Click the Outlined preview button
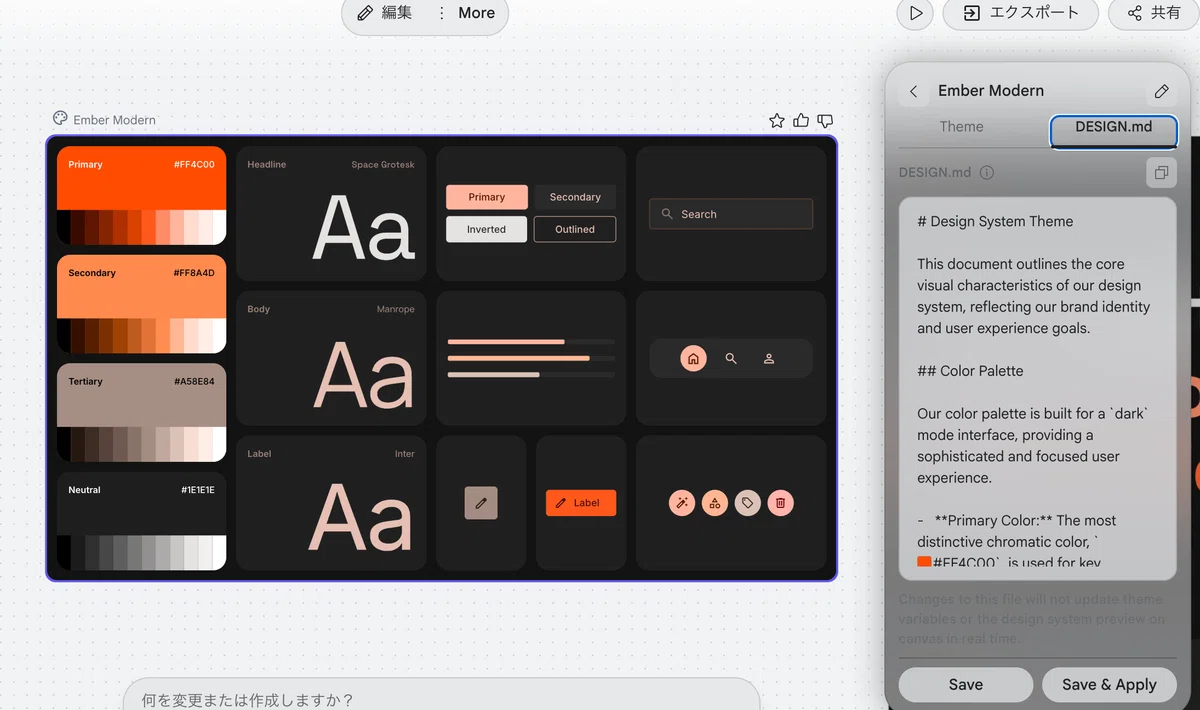This screenshot has width=1200, height=710. pos(575,229)
